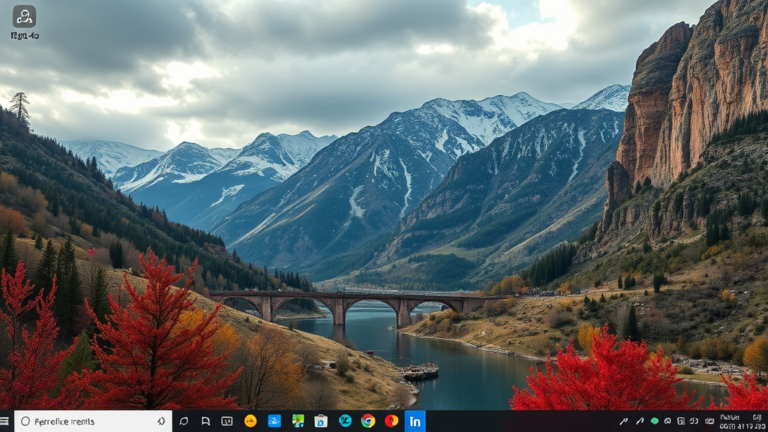Launch the Store bag icon
Image resolution: width=768 pixels, height=432 pixels.
point(321,421)
